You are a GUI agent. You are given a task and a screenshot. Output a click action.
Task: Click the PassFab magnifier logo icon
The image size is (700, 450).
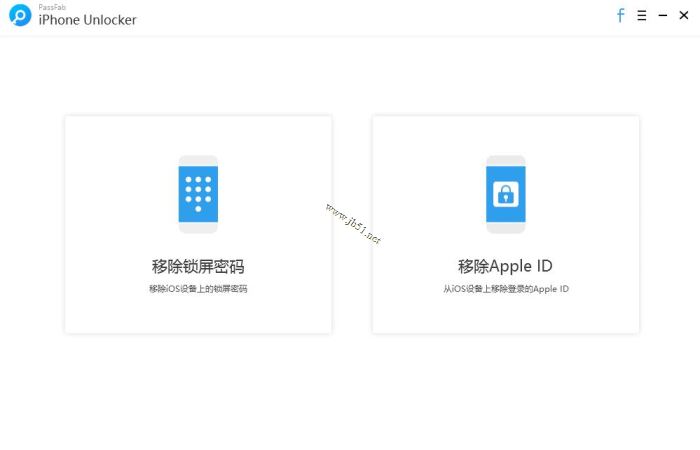click(x=20, y=15)
